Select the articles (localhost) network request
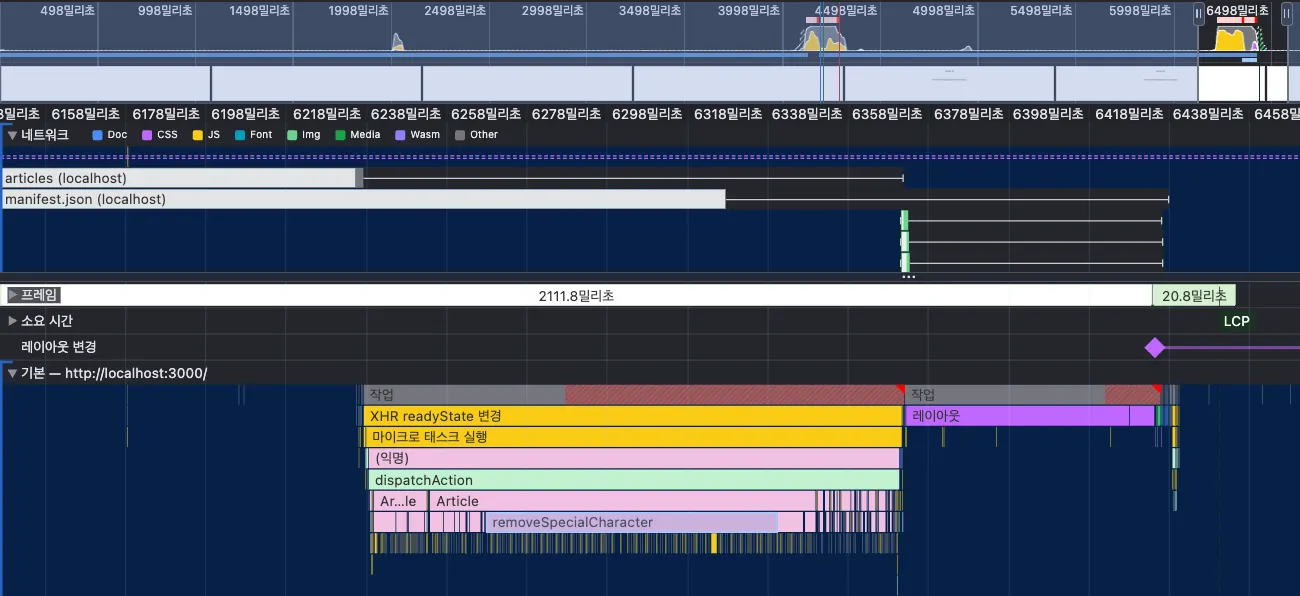The height and width of the screenshot is (596, 1300). pos(180,178)
